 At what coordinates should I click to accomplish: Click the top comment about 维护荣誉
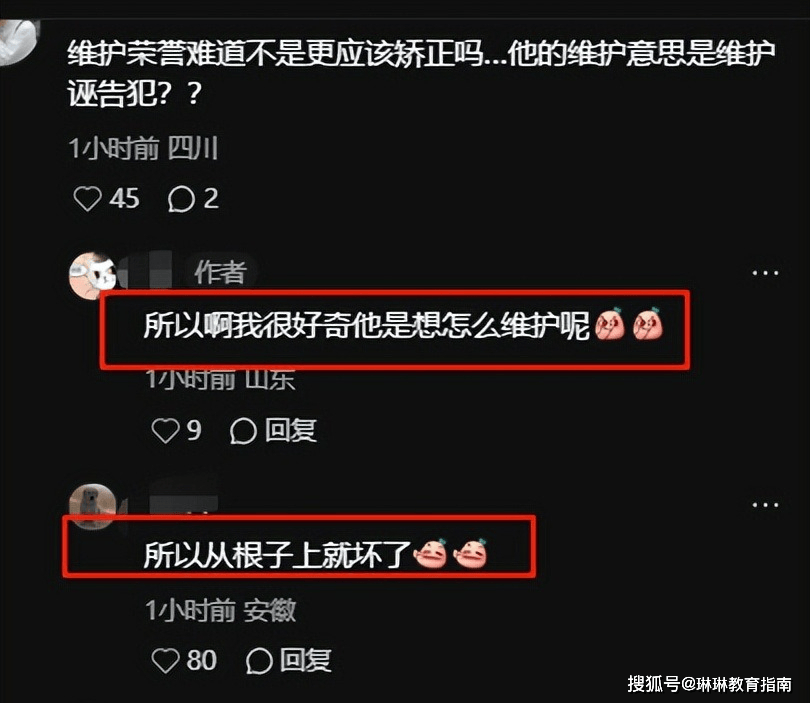pyautogui.click(x=421, y=73)
